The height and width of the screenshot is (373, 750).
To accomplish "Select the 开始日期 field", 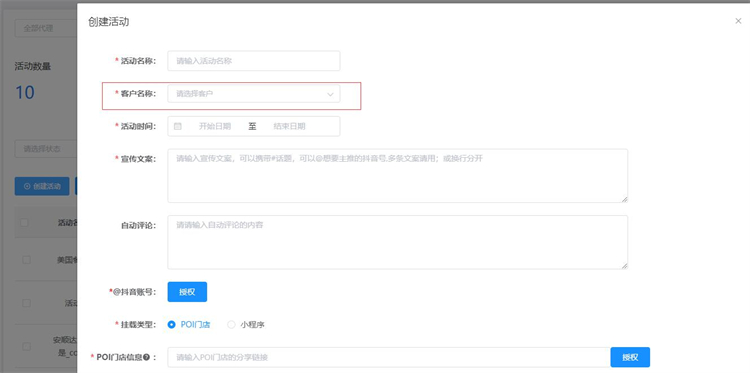I will pos(215,126).
